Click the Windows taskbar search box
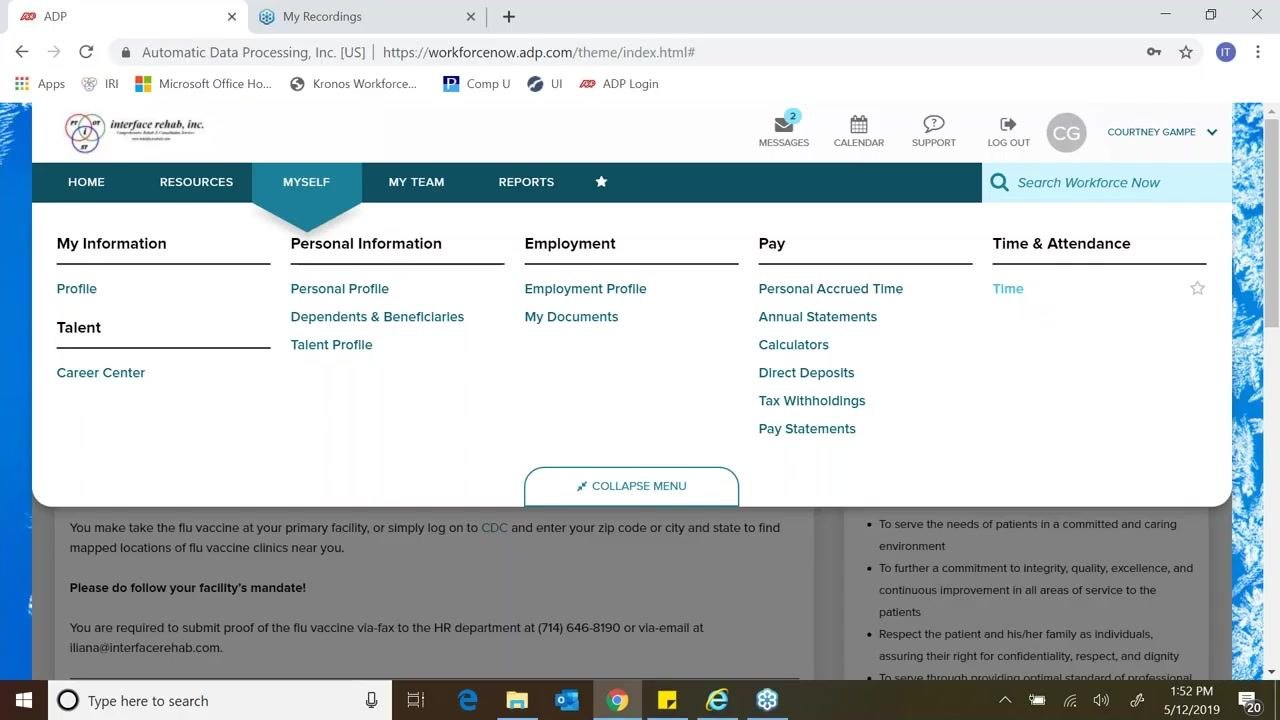 click(x=219, y=700)
